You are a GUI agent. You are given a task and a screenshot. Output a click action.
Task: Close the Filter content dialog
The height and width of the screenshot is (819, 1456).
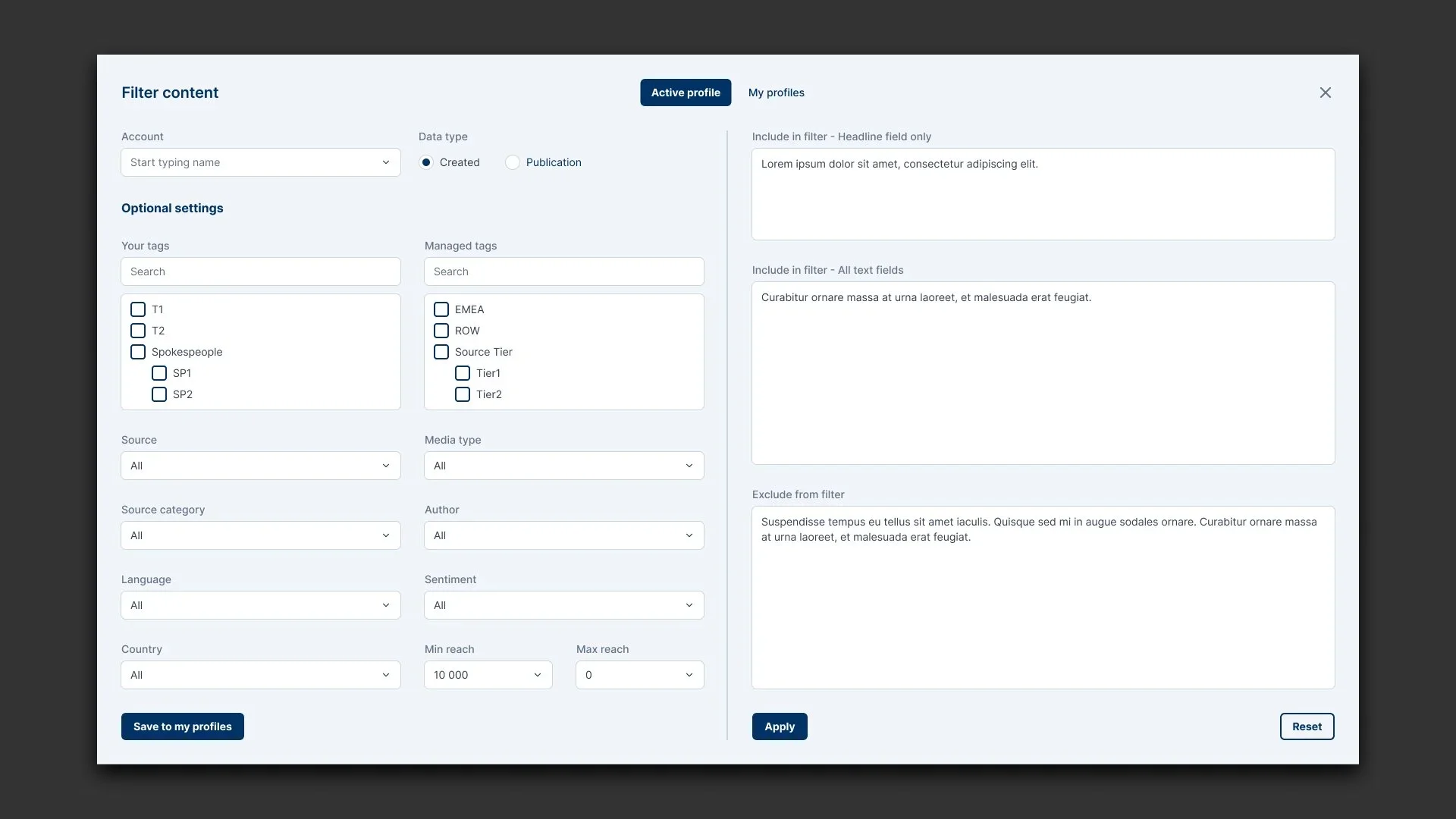coord(1325,93)
